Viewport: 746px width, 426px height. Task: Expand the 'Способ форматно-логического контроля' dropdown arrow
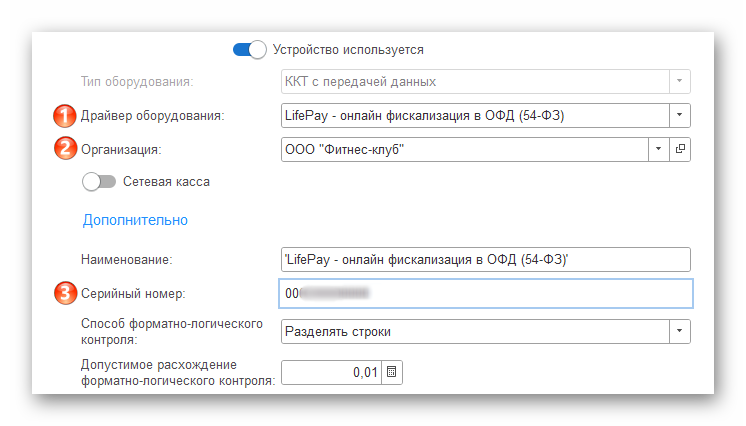coord(680,331)
